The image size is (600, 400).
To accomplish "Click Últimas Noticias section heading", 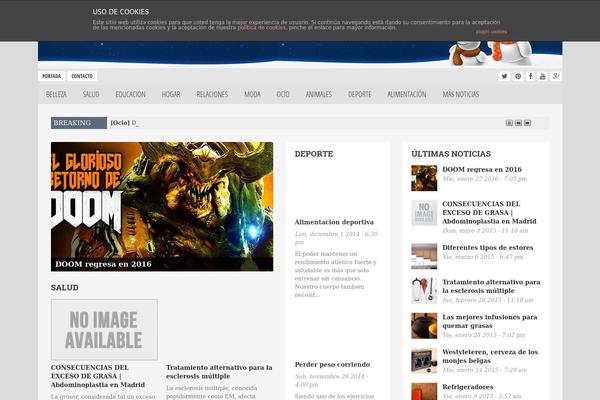I will point(451,154).
